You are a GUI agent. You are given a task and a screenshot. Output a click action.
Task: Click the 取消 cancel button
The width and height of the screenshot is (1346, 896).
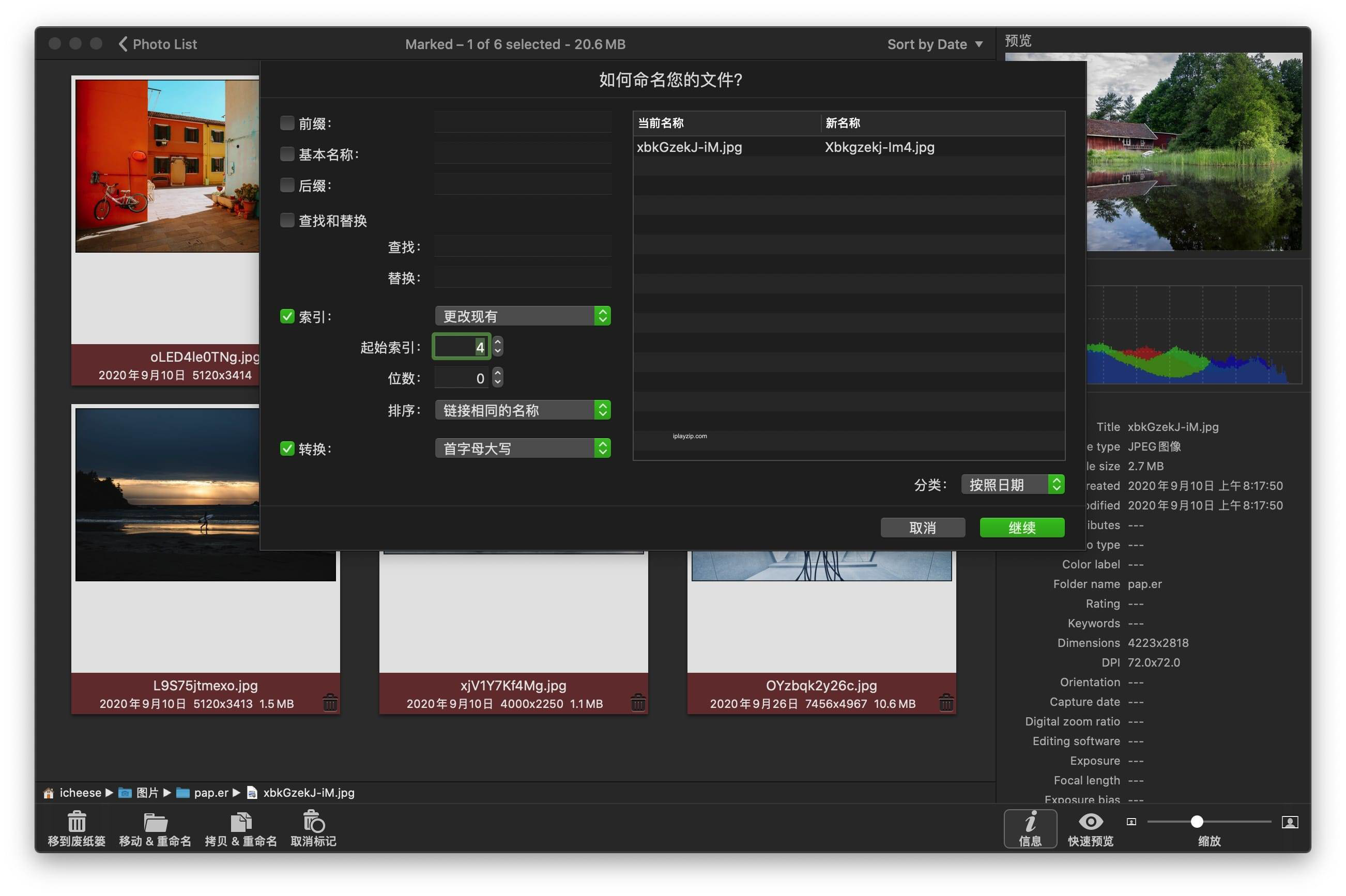(x=923, y=528)
